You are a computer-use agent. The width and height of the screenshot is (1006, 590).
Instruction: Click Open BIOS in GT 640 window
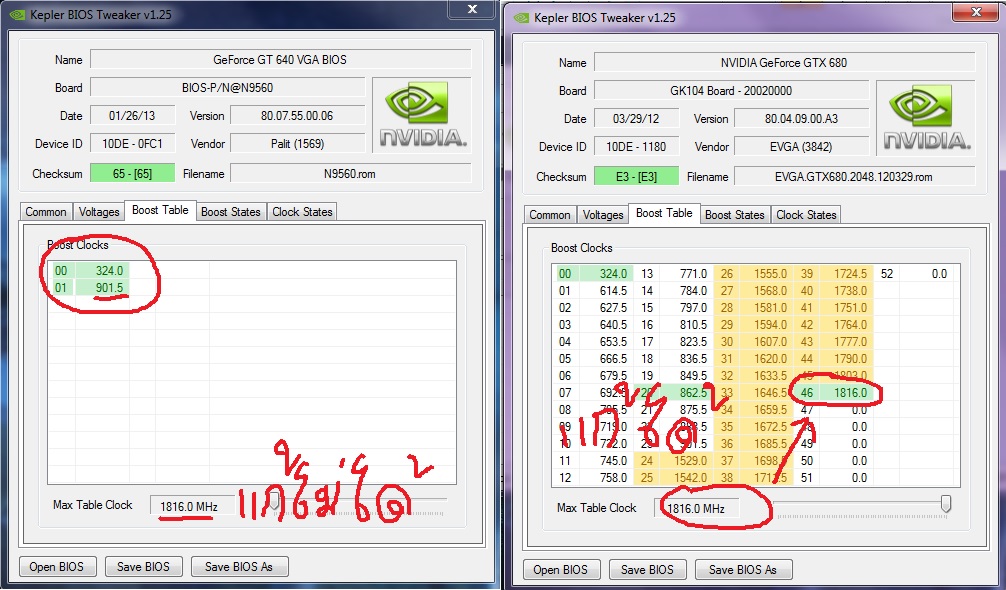click(56, 567)
